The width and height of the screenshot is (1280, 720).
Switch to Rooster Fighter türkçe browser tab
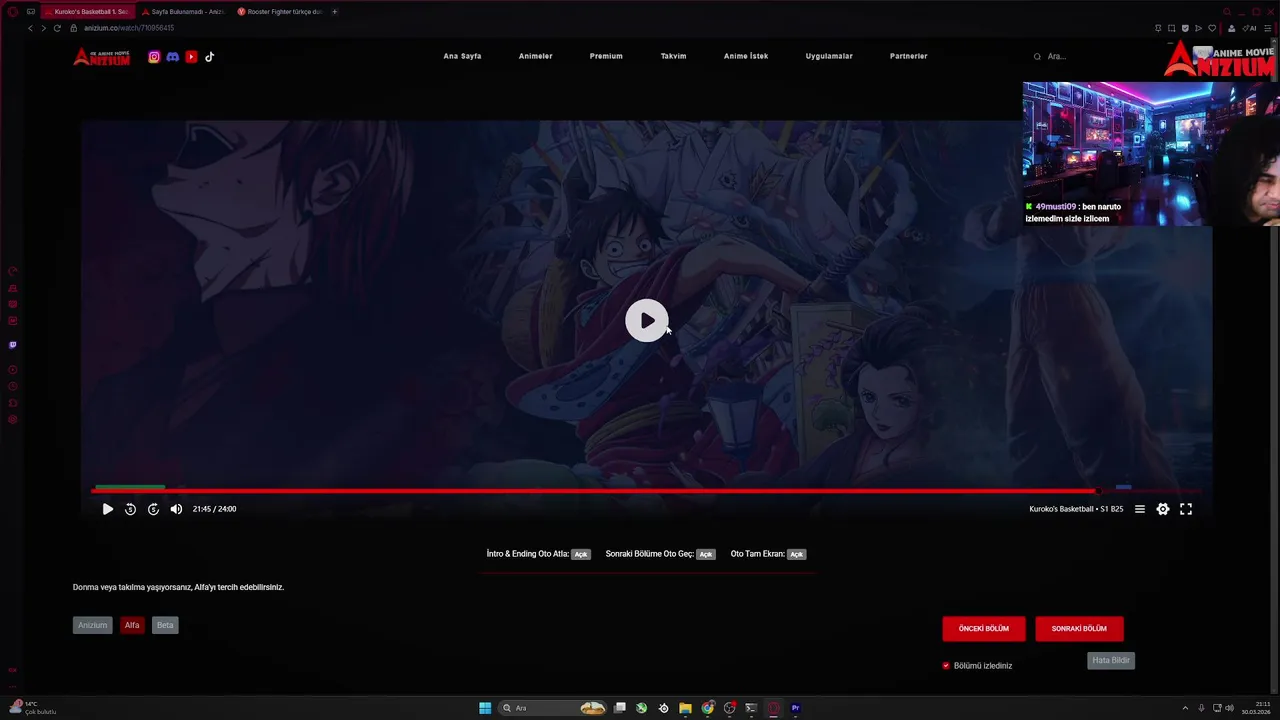279,12
